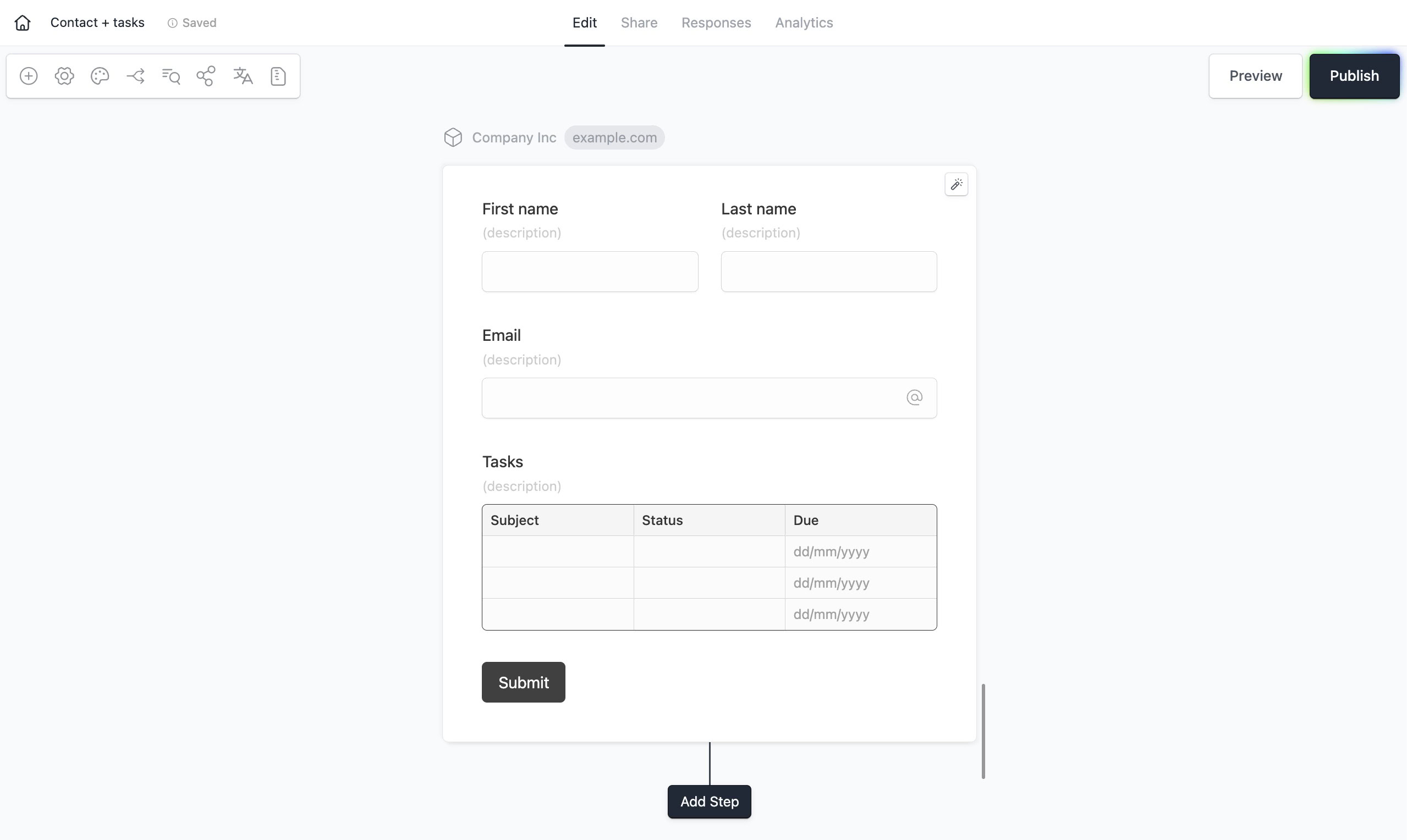This screenshot has width=1407, height=840.
Task: Click the magic wand icon on form card
Action: pos(957,184)
